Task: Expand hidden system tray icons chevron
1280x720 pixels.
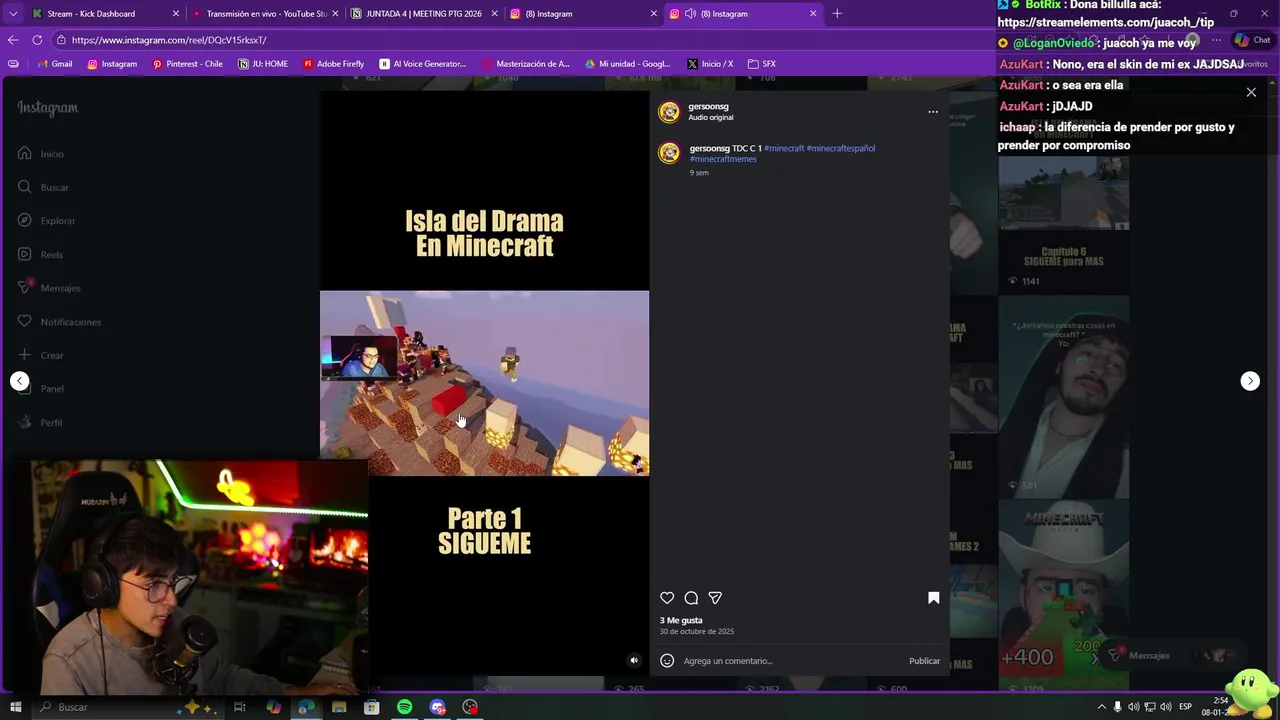Action: point(1102,707)
